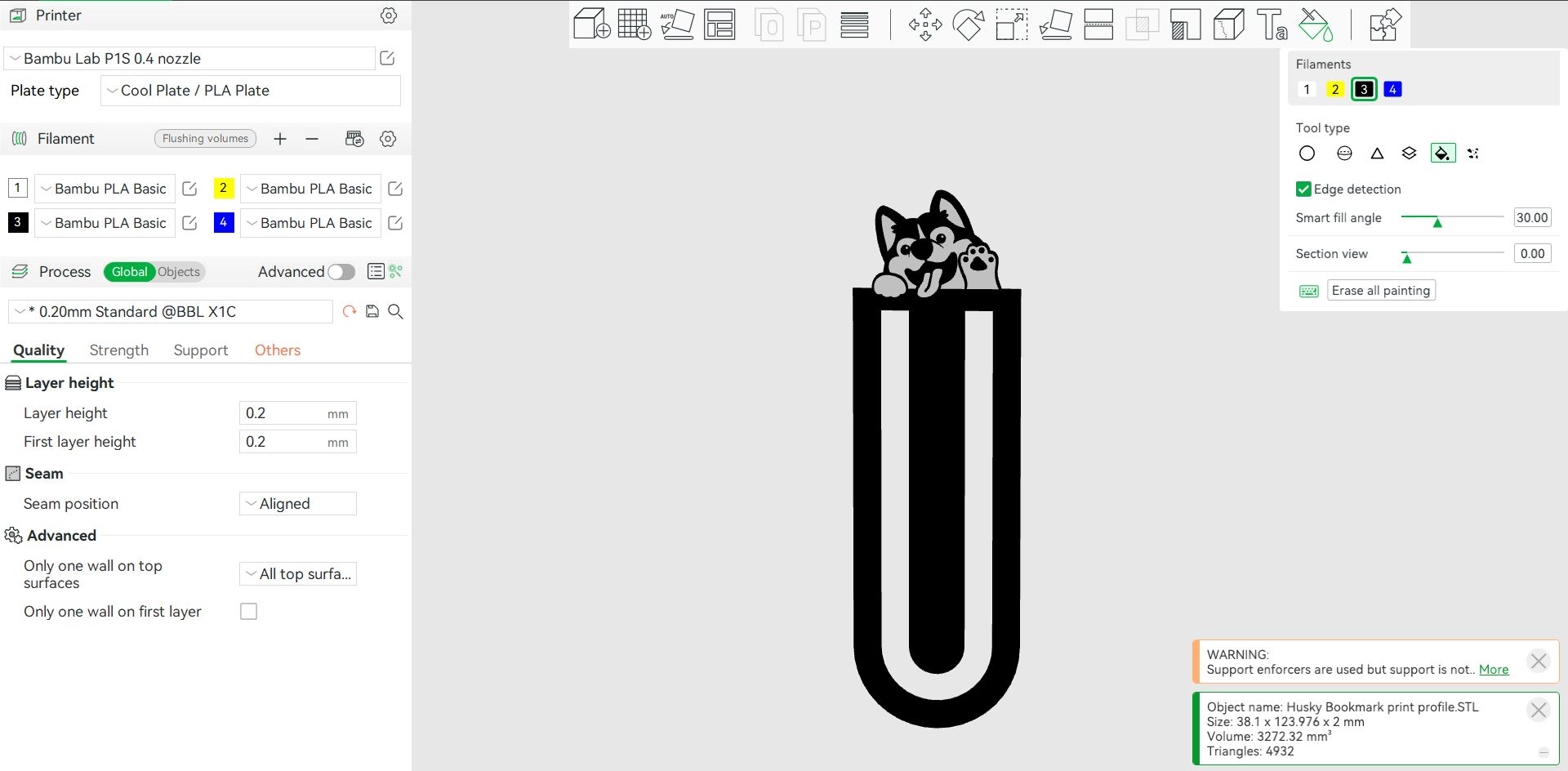Dismiss the support enforcers warning

coord(1539,661)
